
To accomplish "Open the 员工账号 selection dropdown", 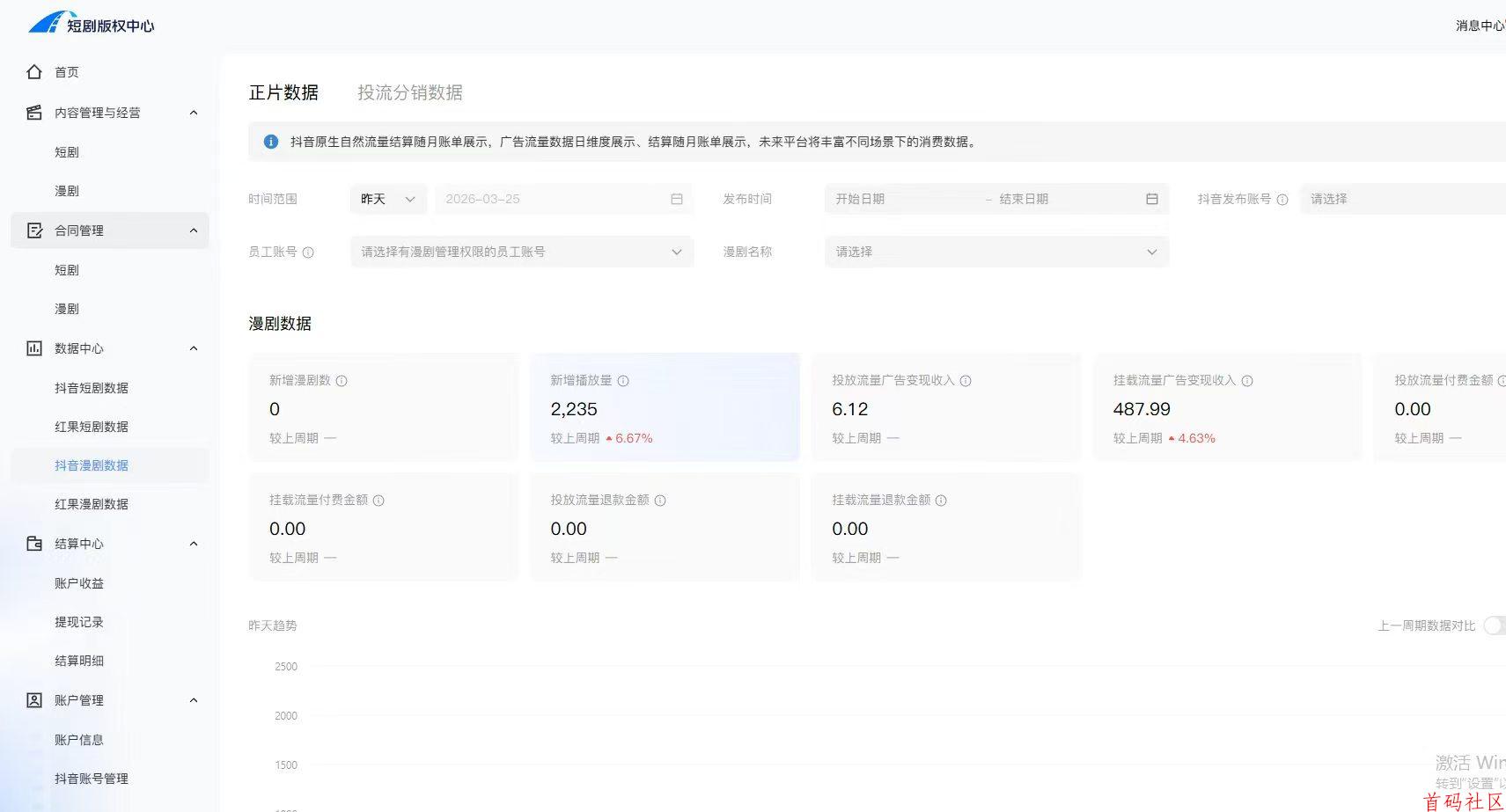I will (x=522, y=252).
